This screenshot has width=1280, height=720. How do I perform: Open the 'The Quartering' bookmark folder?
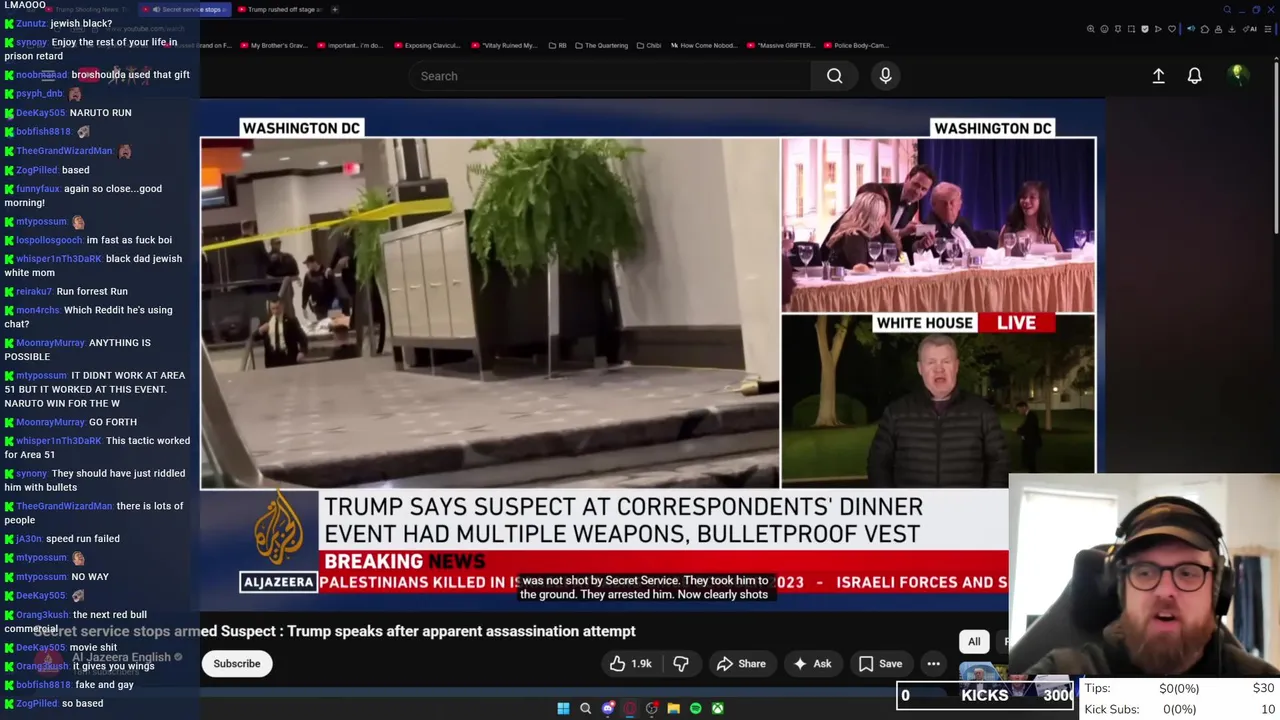601,45
